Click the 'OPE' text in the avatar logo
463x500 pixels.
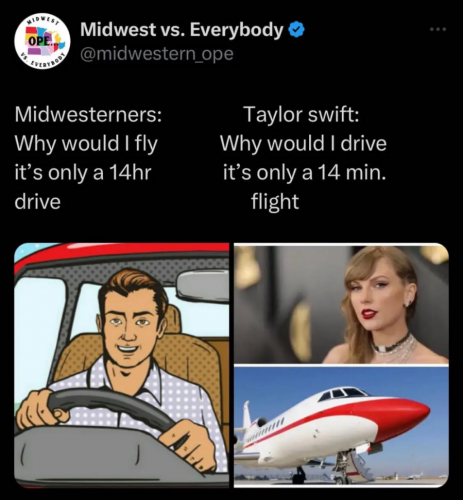(x=41, y=42)
